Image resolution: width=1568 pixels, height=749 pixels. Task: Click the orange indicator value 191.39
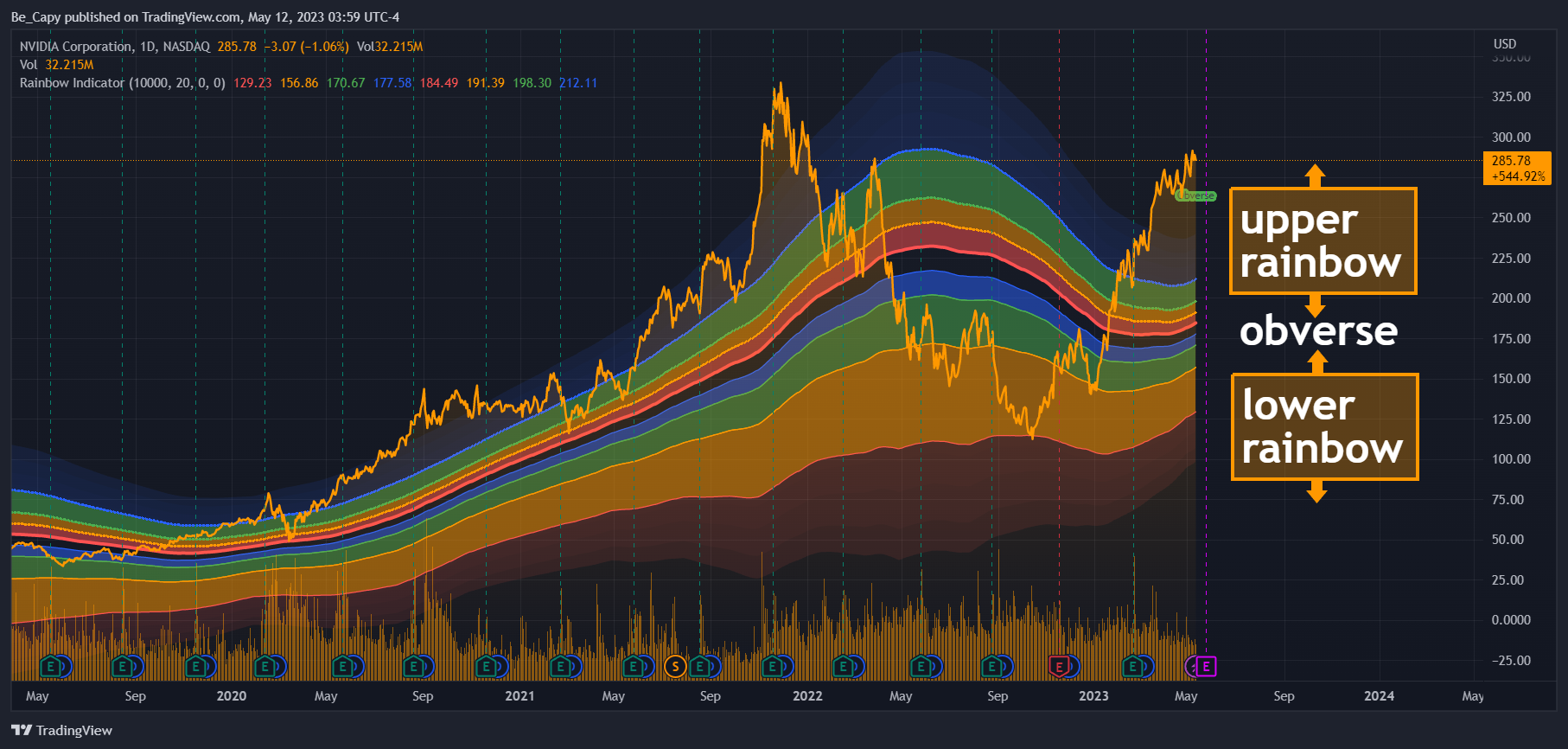pos(486,83)
